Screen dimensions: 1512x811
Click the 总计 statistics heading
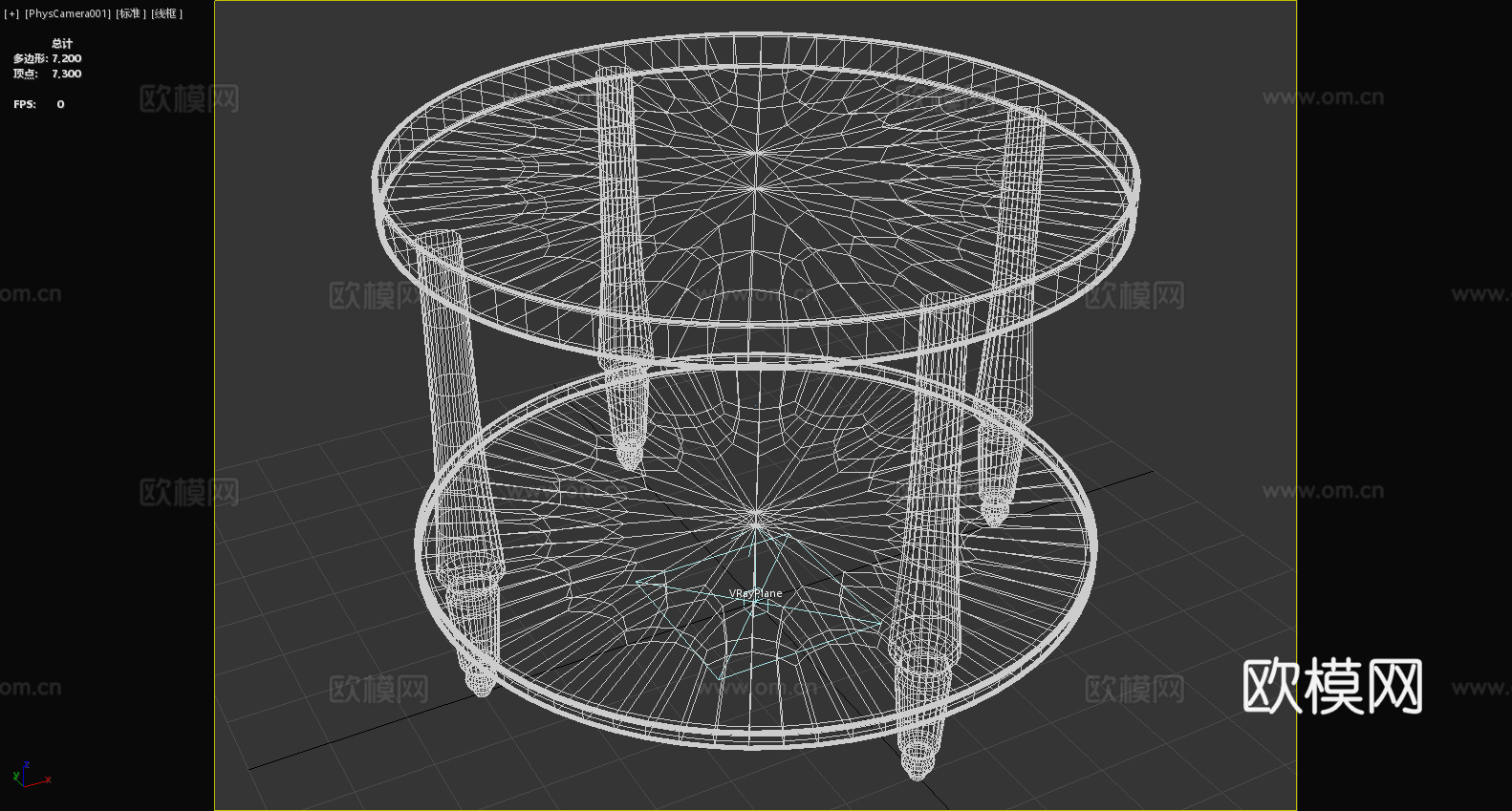(62, 43)
